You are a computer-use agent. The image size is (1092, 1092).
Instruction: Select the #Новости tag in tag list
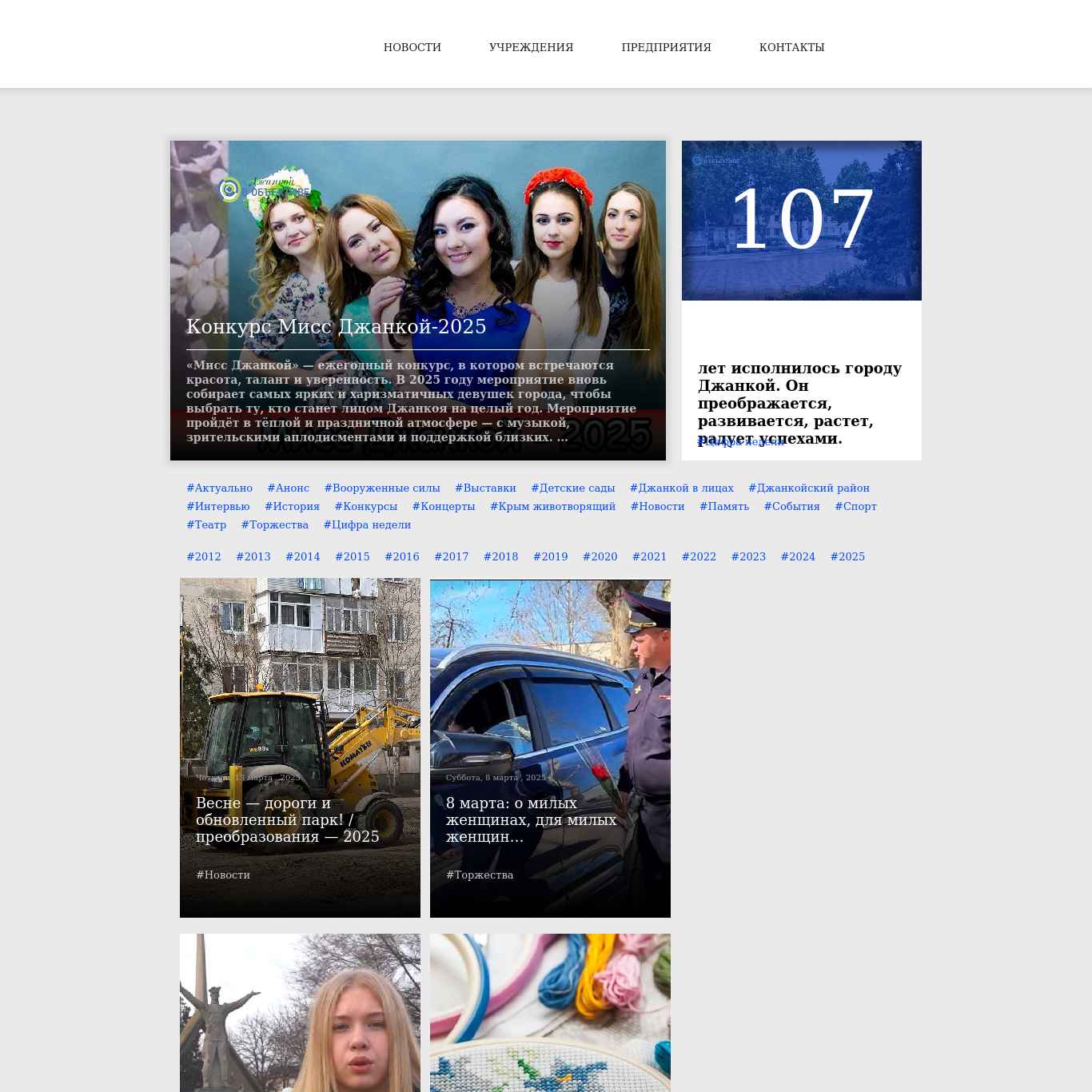(658, 506)
